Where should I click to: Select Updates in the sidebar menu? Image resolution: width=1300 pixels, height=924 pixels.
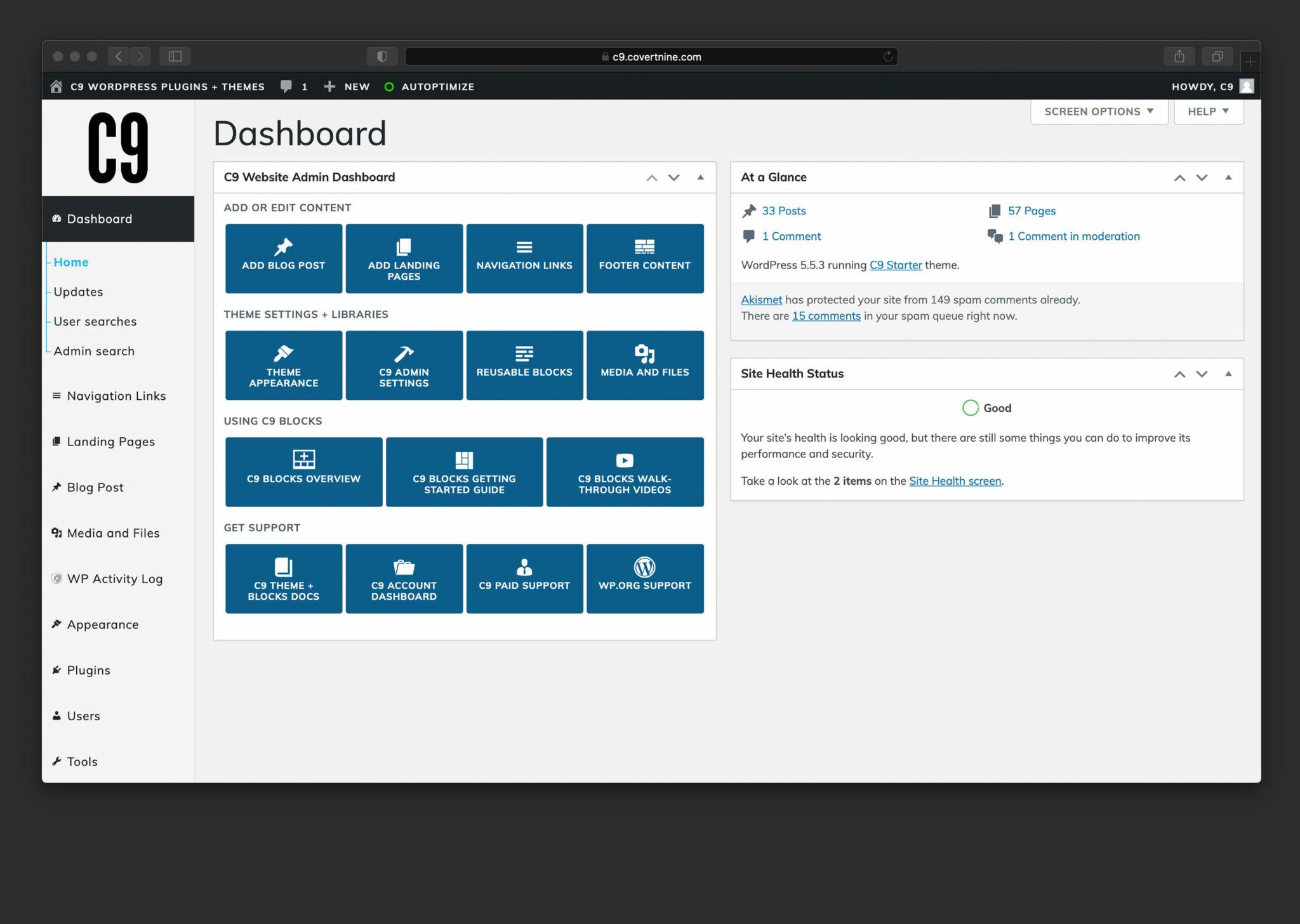78,292
